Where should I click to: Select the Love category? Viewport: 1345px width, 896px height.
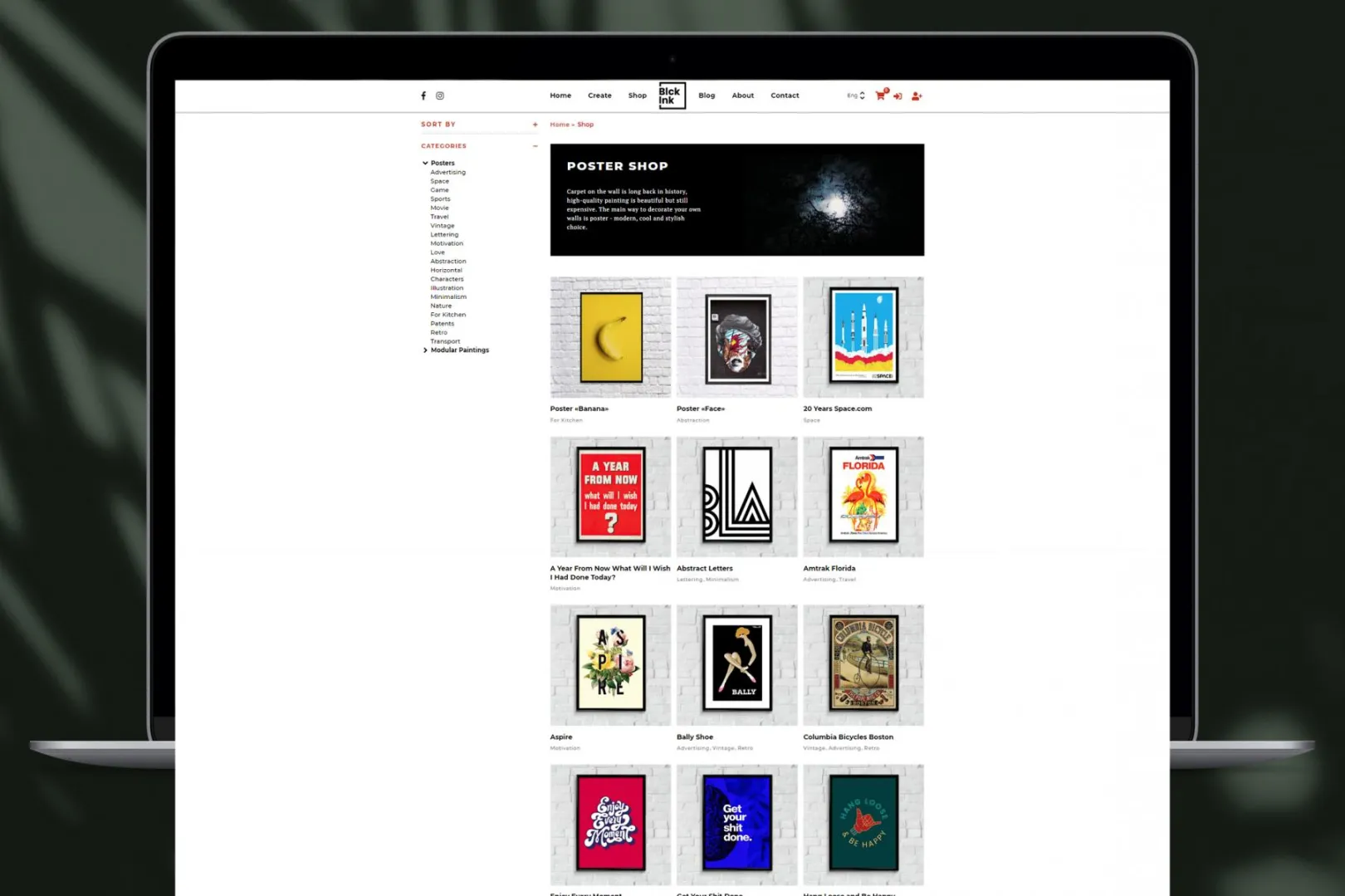tap(438, 252)
